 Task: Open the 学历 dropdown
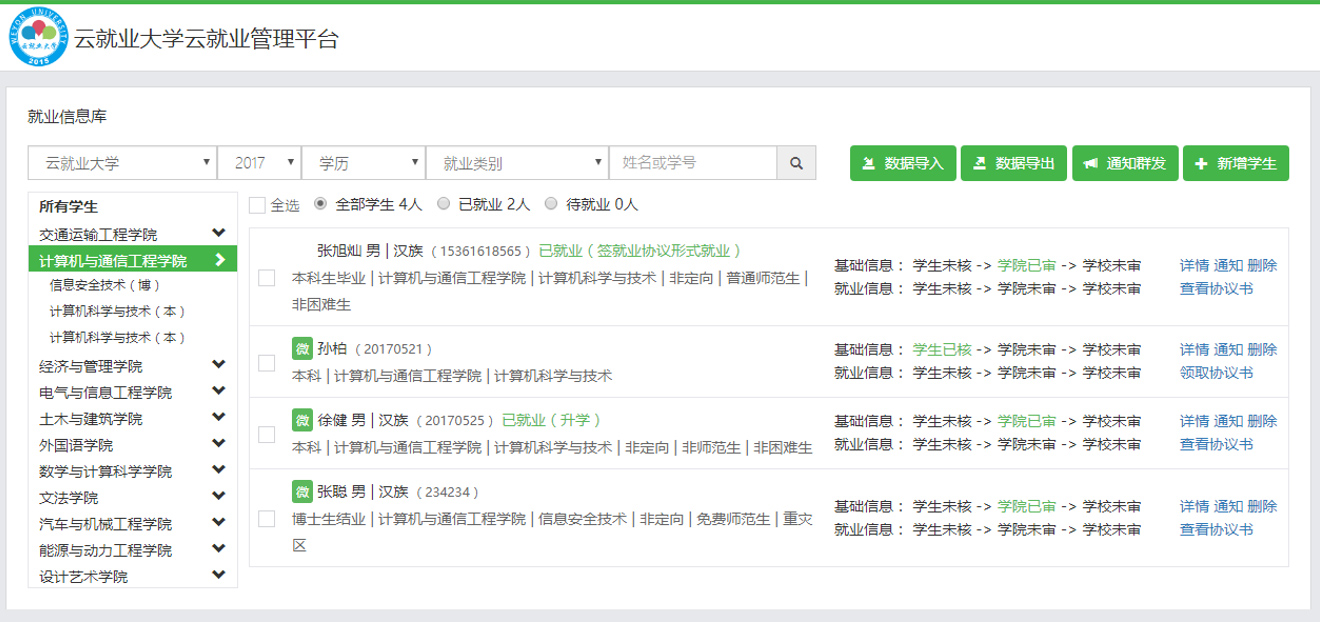tap(363, 162)
